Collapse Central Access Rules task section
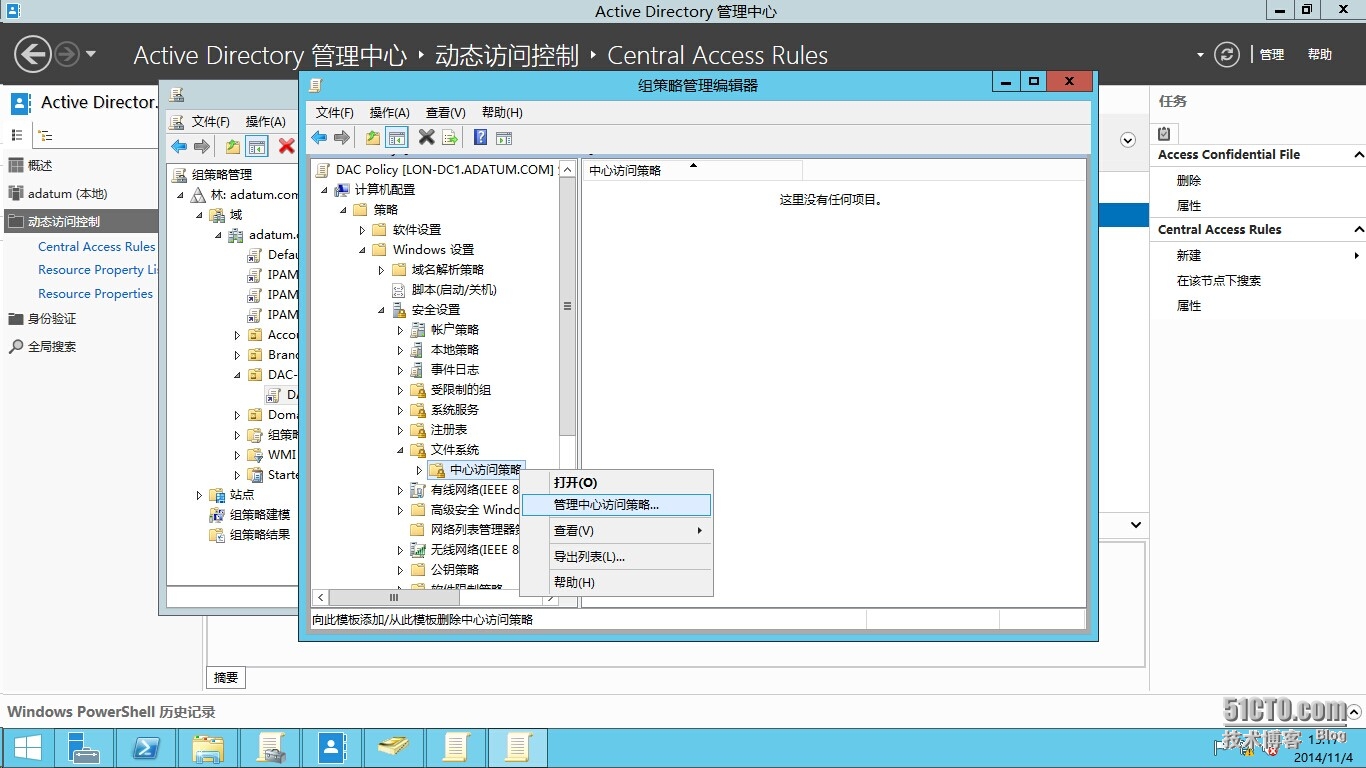Viewport: 1366px width, 768px height. 1358,230
